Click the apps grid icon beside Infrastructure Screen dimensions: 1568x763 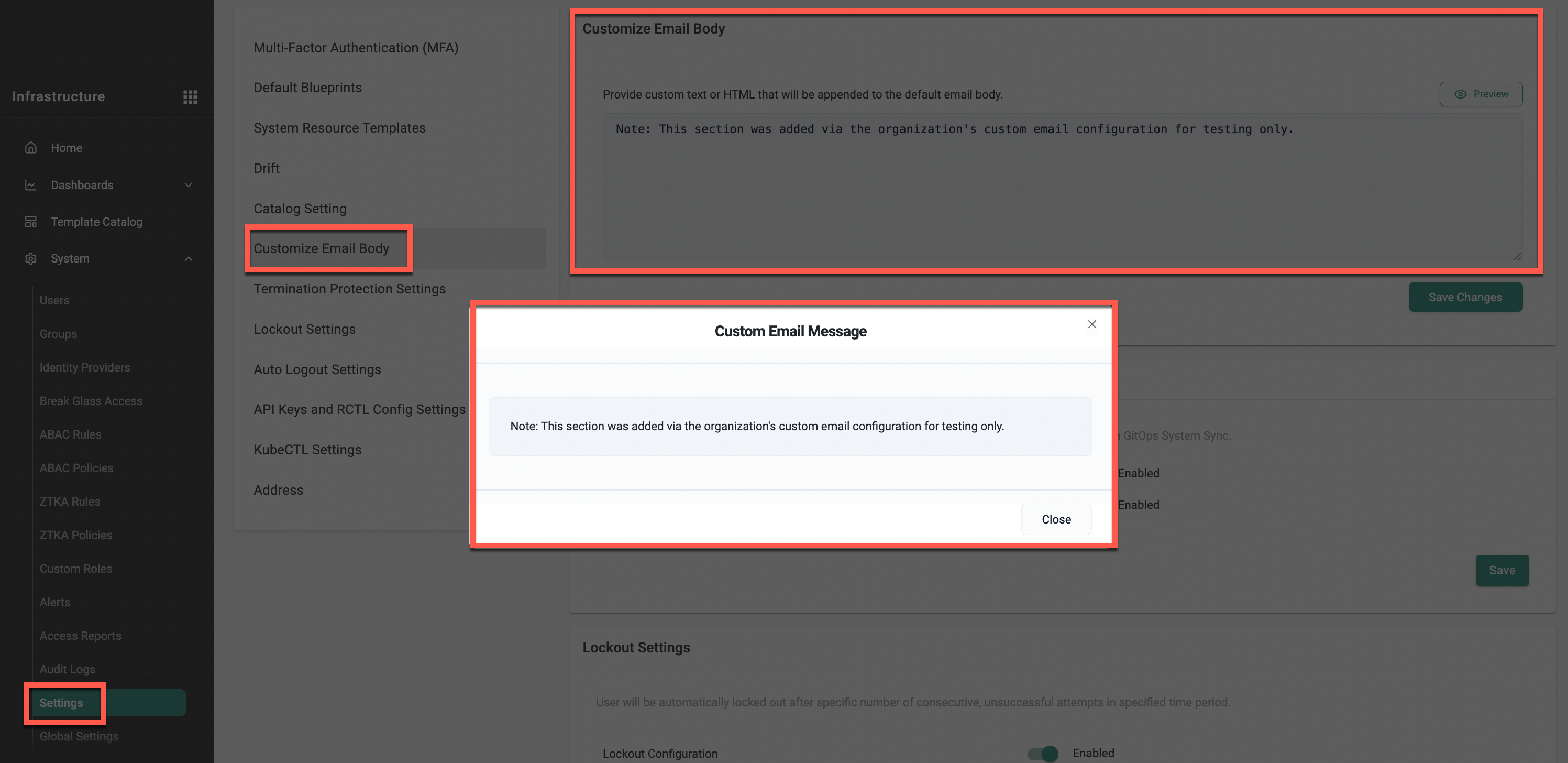pos(190,97)
